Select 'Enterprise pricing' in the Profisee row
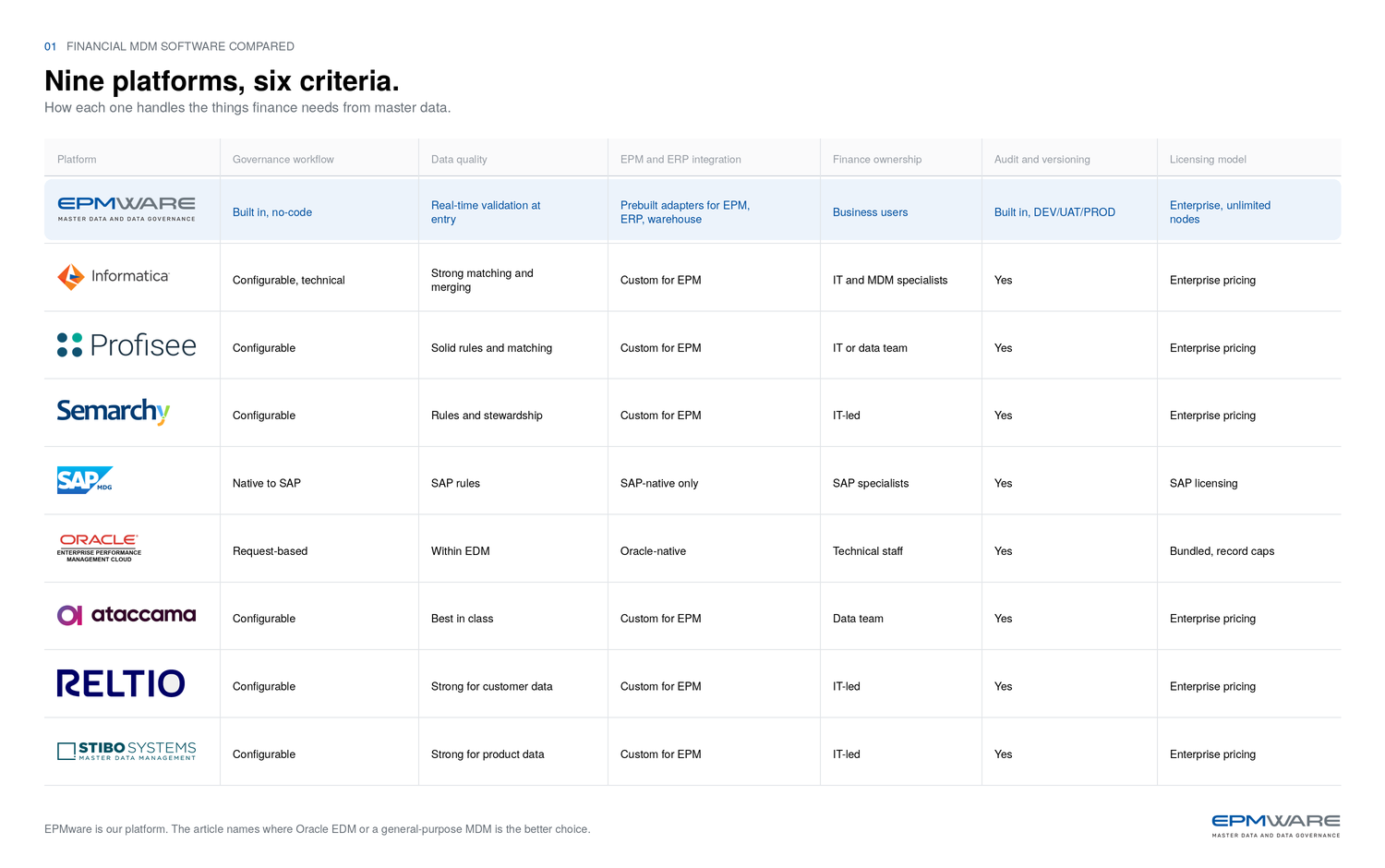The image size is (1385, 868). [1212, 348]
